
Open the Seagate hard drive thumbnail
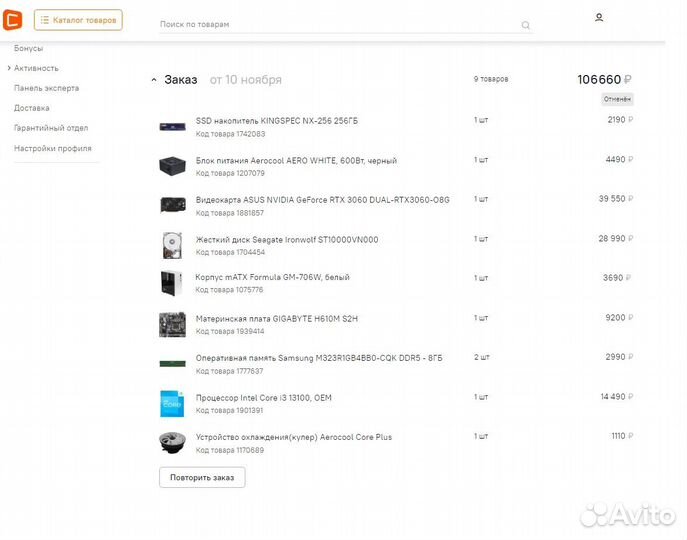pyautogui.click(x=172, y=245)
